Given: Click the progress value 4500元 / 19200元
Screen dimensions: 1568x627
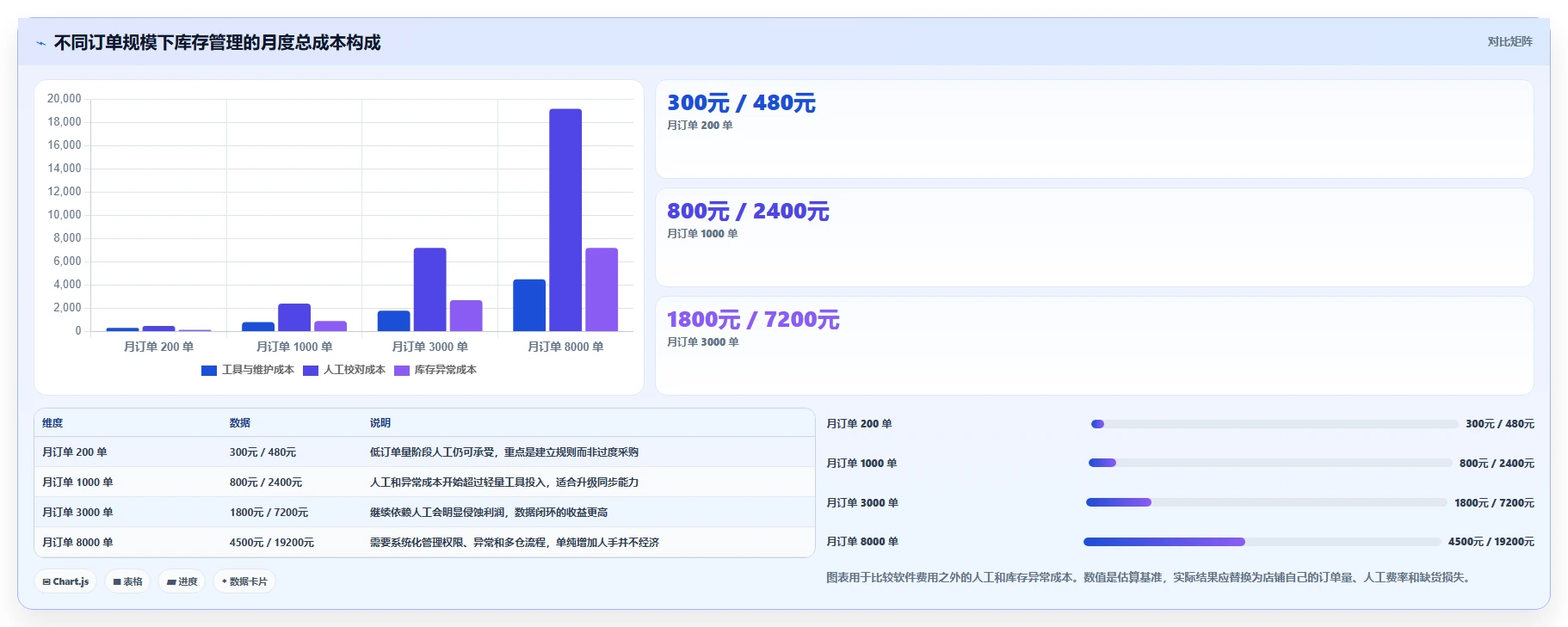Looking at the screenshot, I should tap(1491, 542).
